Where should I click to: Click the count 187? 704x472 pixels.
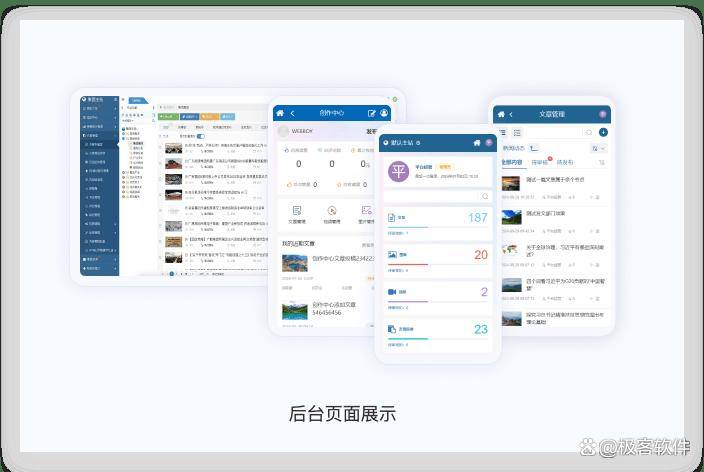tap(478, 218)
